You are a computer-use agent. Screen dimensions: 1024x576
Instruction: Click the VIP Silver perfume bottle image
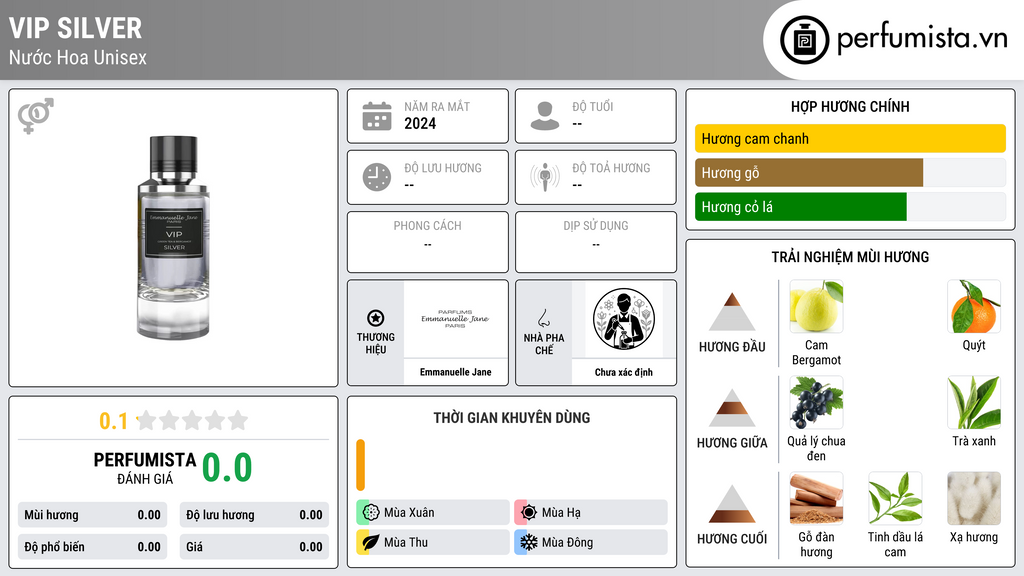tap(173, 238)
